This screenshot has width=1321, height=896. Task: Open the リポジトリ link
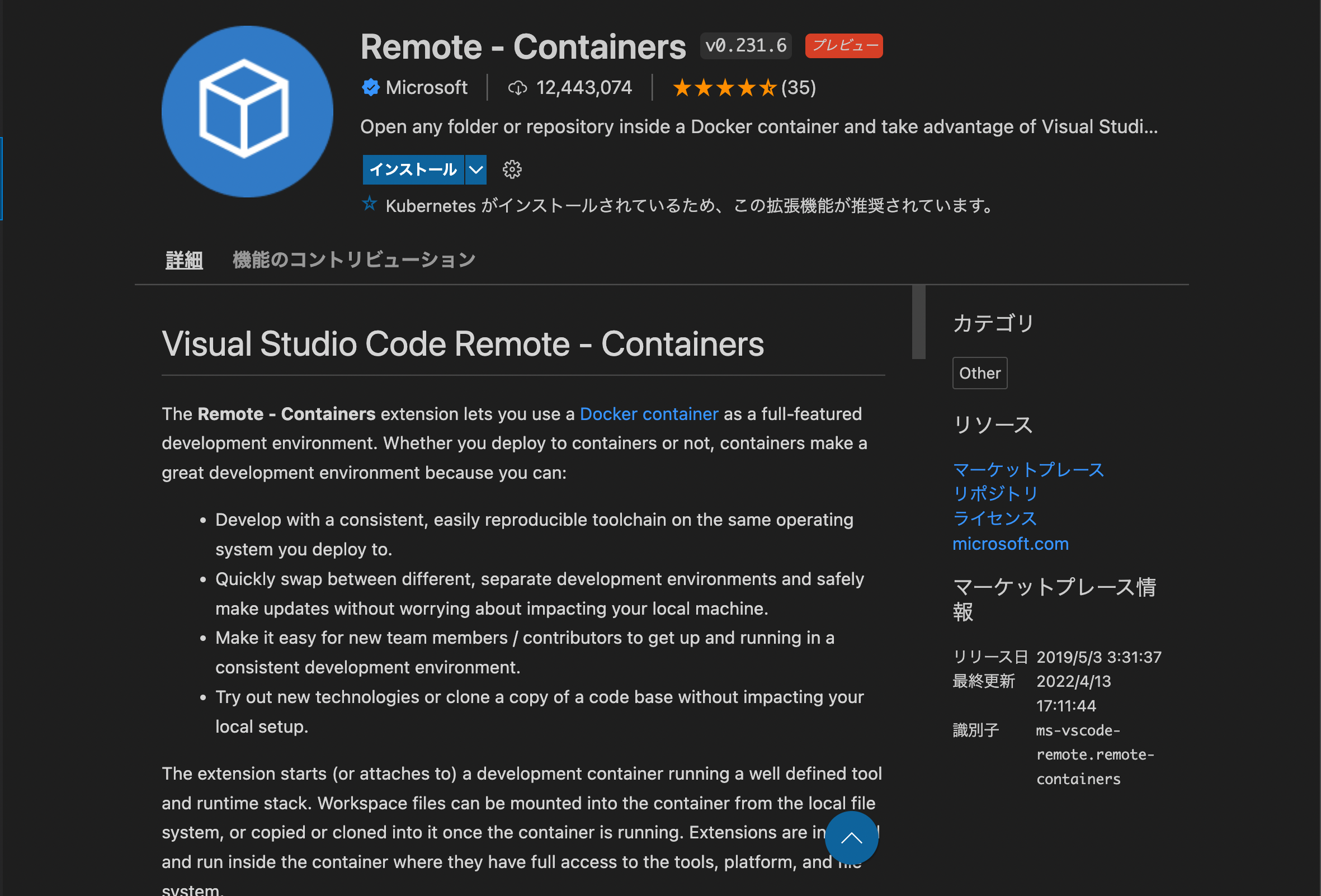[x=994, y=493]
